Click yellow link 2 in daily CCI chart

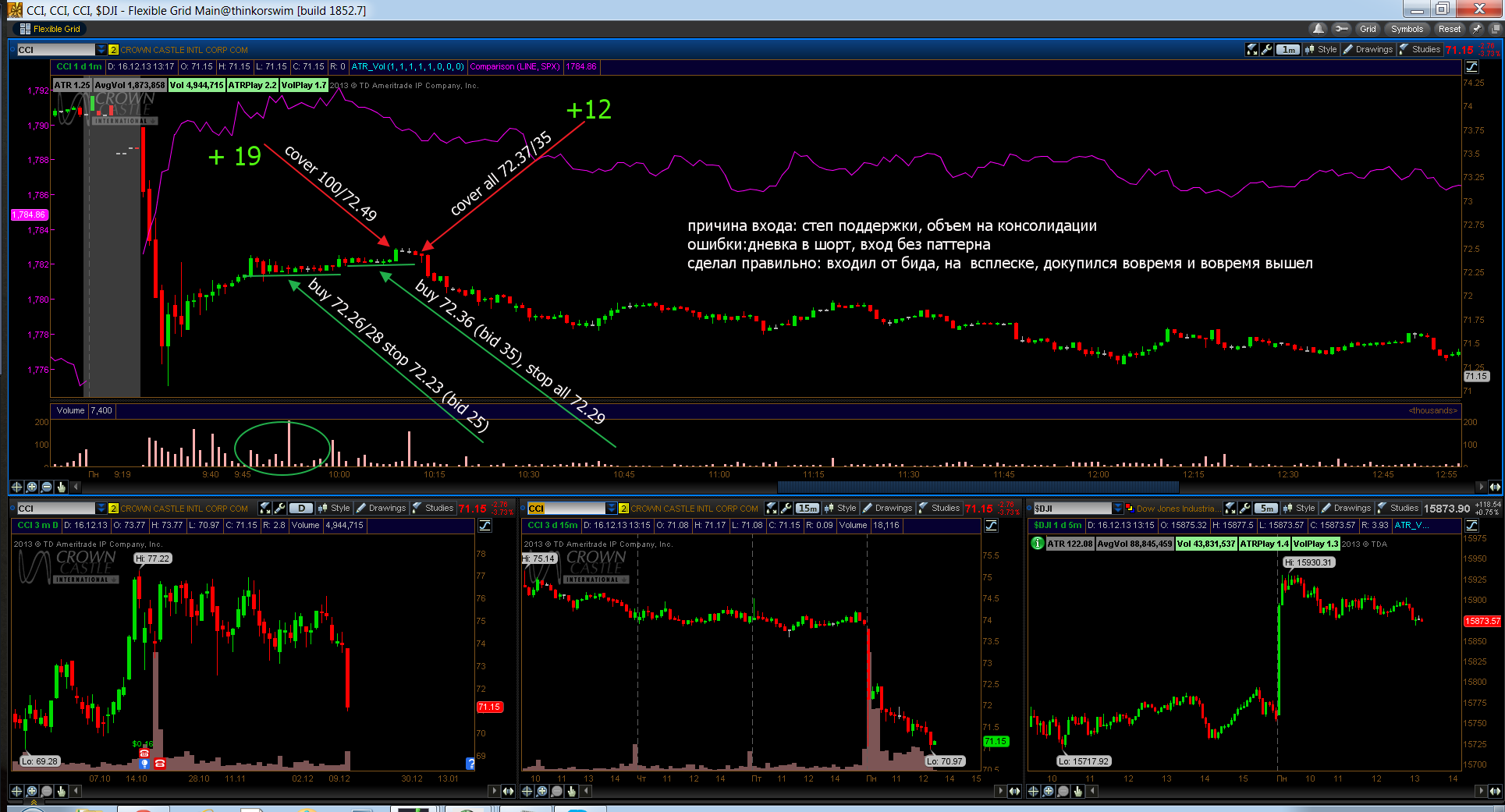tap(113, 508)
